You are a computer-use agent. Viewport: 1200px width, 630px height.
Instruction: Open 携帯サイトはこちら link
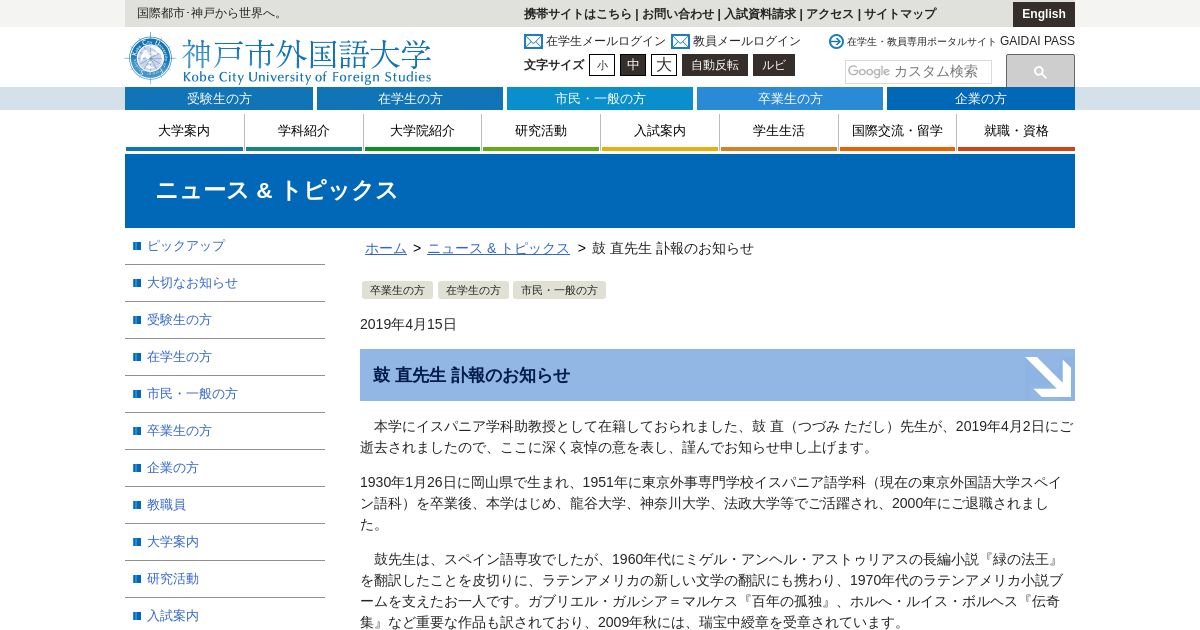coord(578,14)
